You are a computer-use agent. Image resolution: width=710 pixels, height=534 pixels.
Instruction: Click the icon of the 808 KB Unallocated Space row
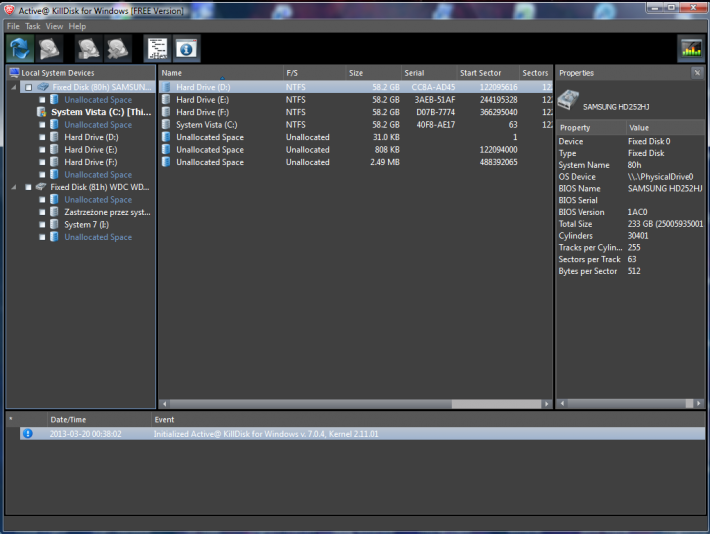(166, 149)
